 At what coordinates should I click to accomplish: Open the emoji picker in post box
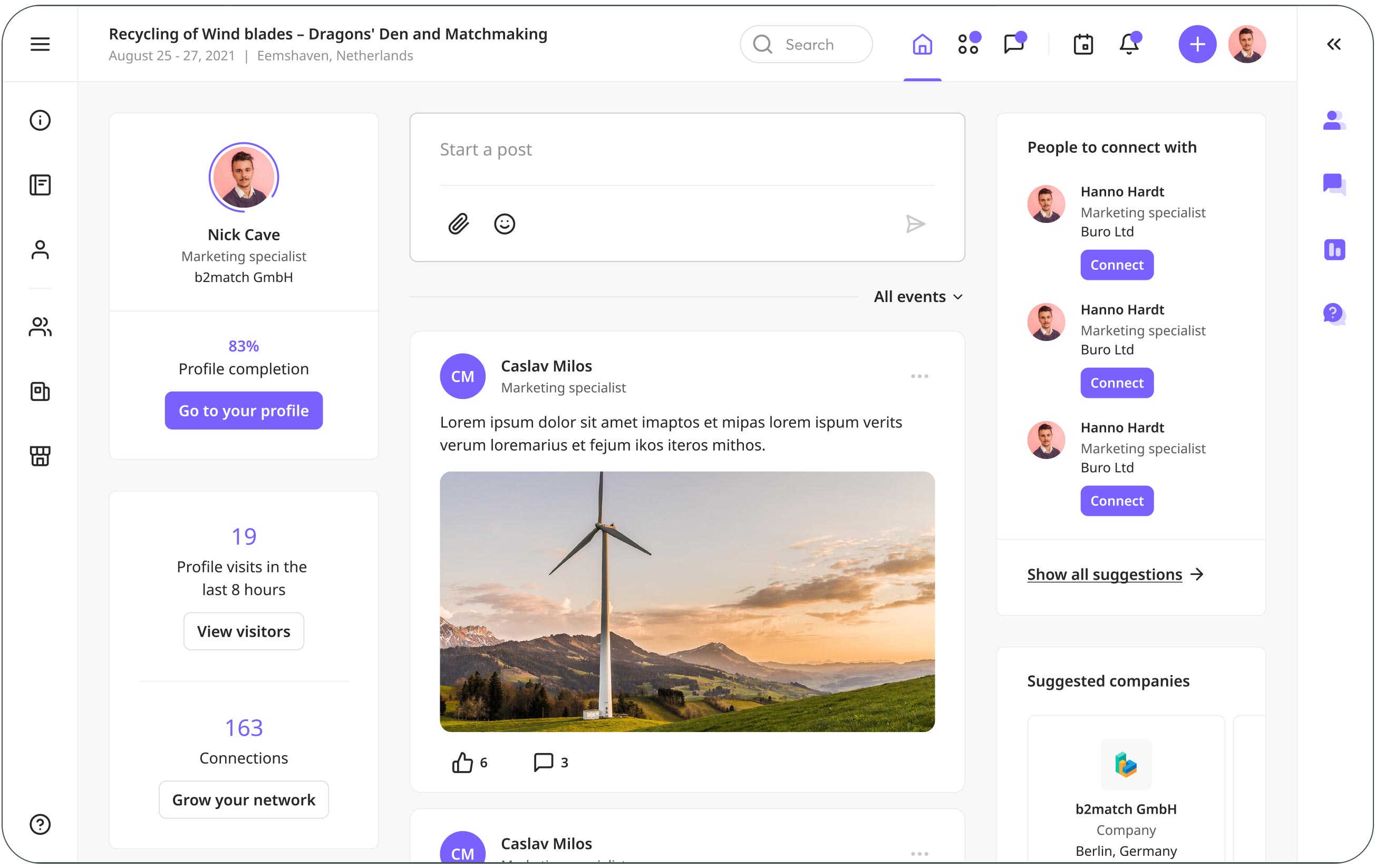tap(504, 223)
